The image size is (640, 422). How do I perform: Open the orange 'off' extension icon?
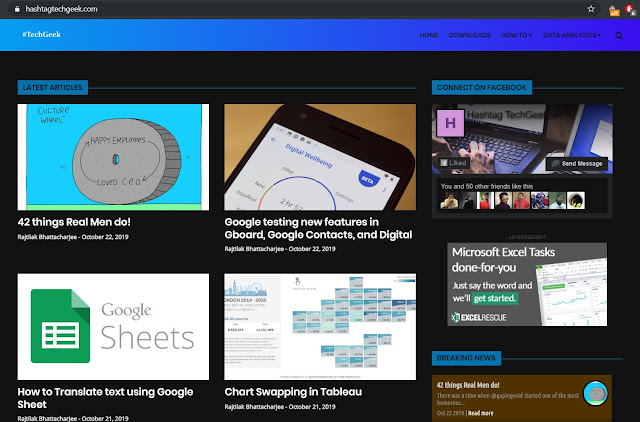point(613,10)
